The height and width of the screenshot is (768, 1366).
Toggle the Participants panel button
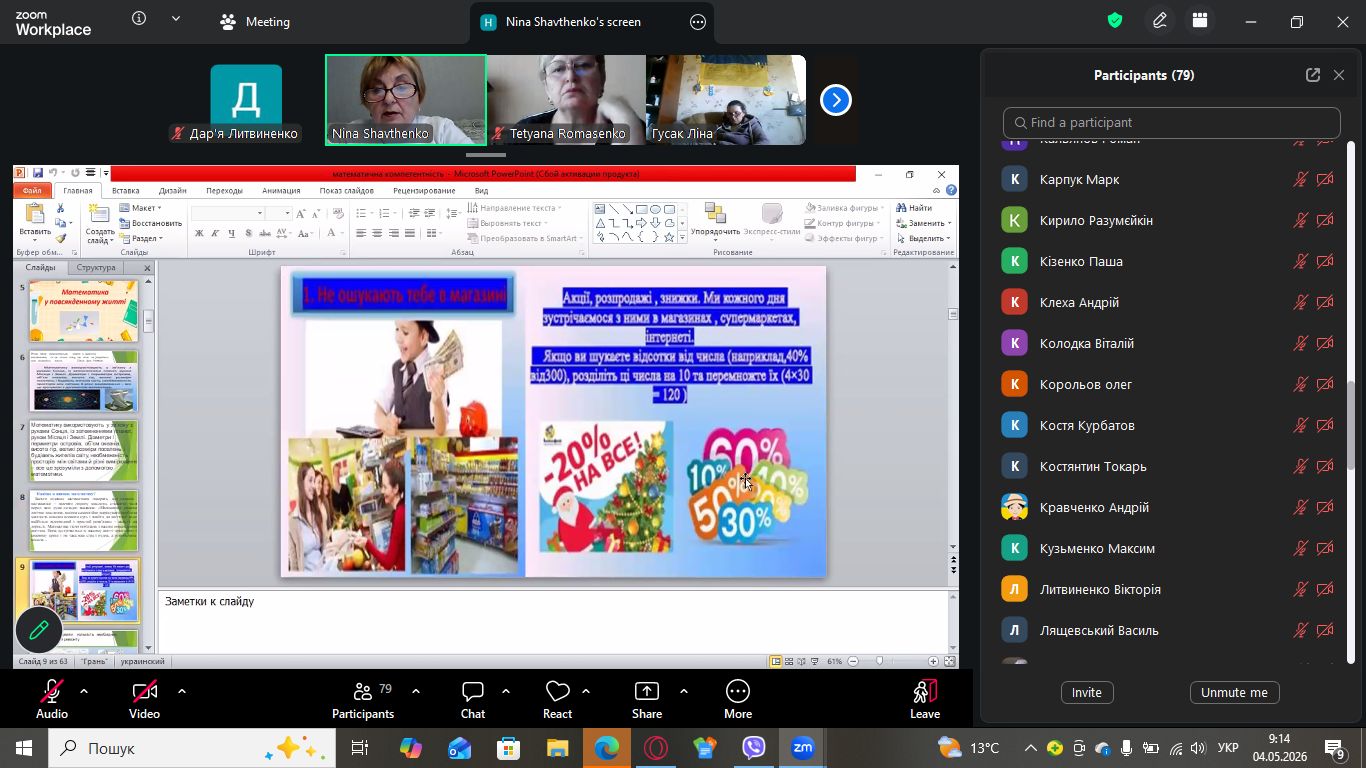363,699
